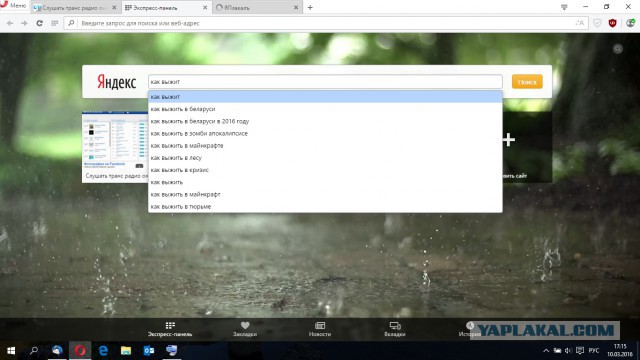The image size is (640, 360).
Task: Switch to the Экспресс-панель tab
Action: pos(167,7)
